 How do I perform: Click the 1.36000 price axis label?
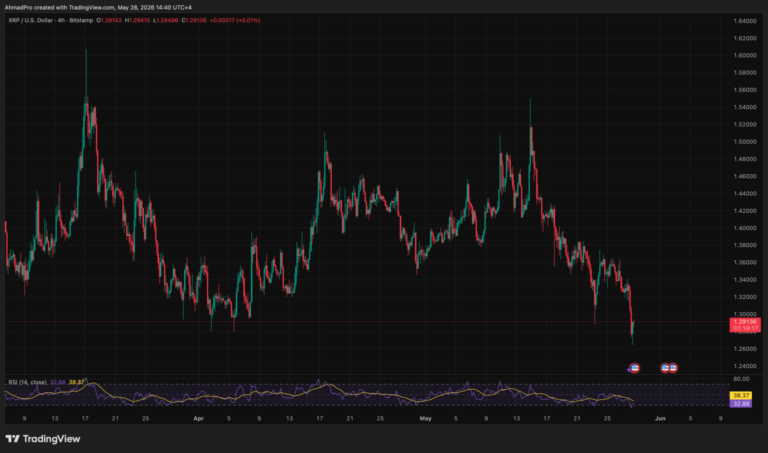(744, 262)
